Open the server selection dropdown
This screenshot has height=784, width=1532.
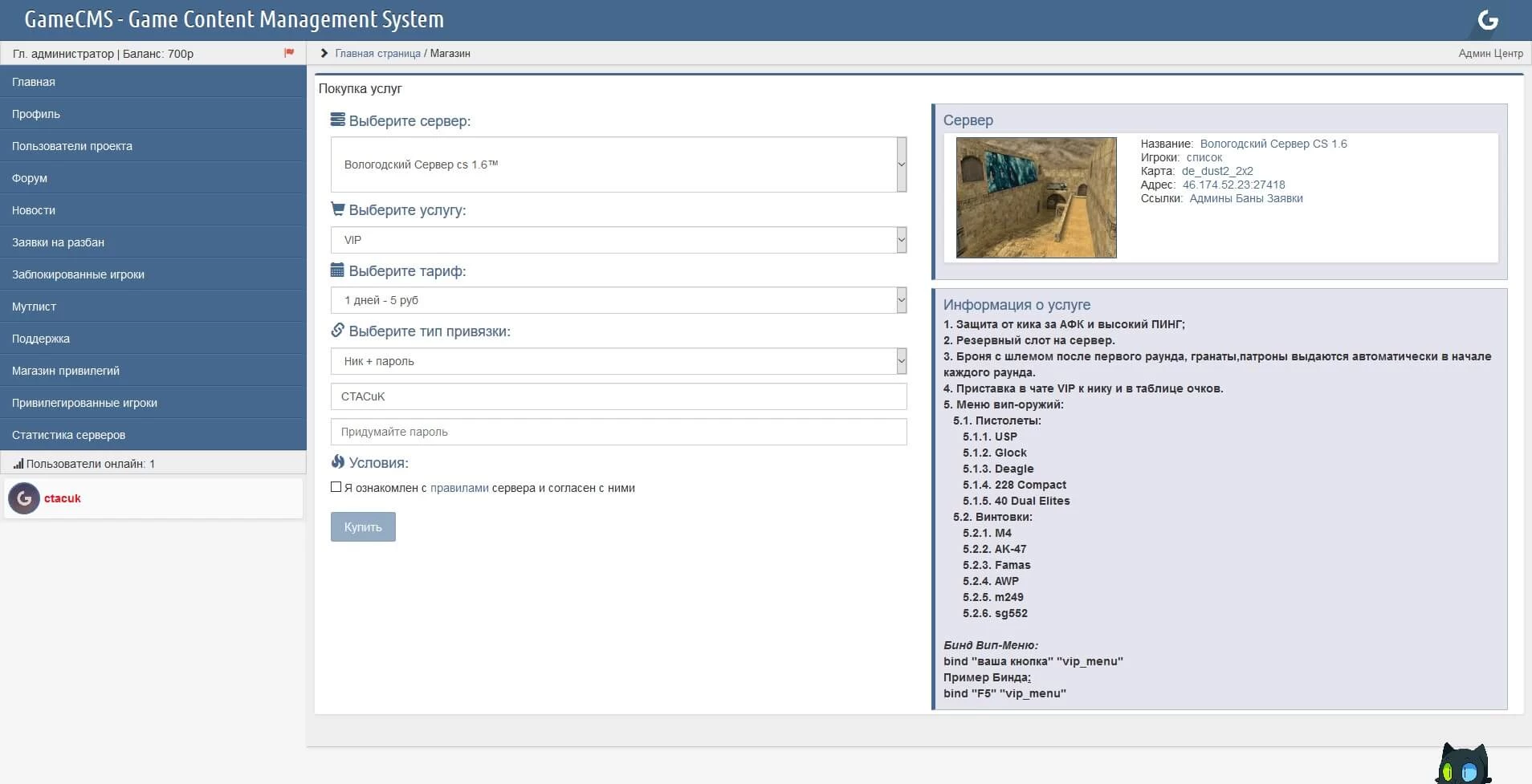(x=618, y=165)
